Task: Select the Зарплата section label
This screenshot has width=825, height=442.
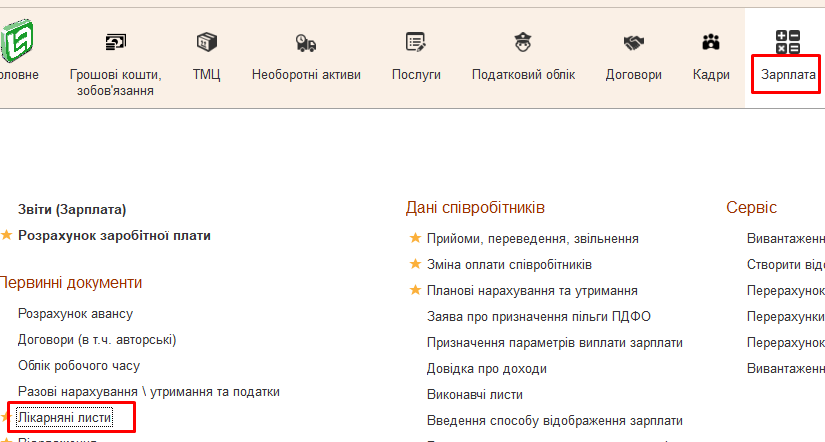Action: (x=788, y=75)
